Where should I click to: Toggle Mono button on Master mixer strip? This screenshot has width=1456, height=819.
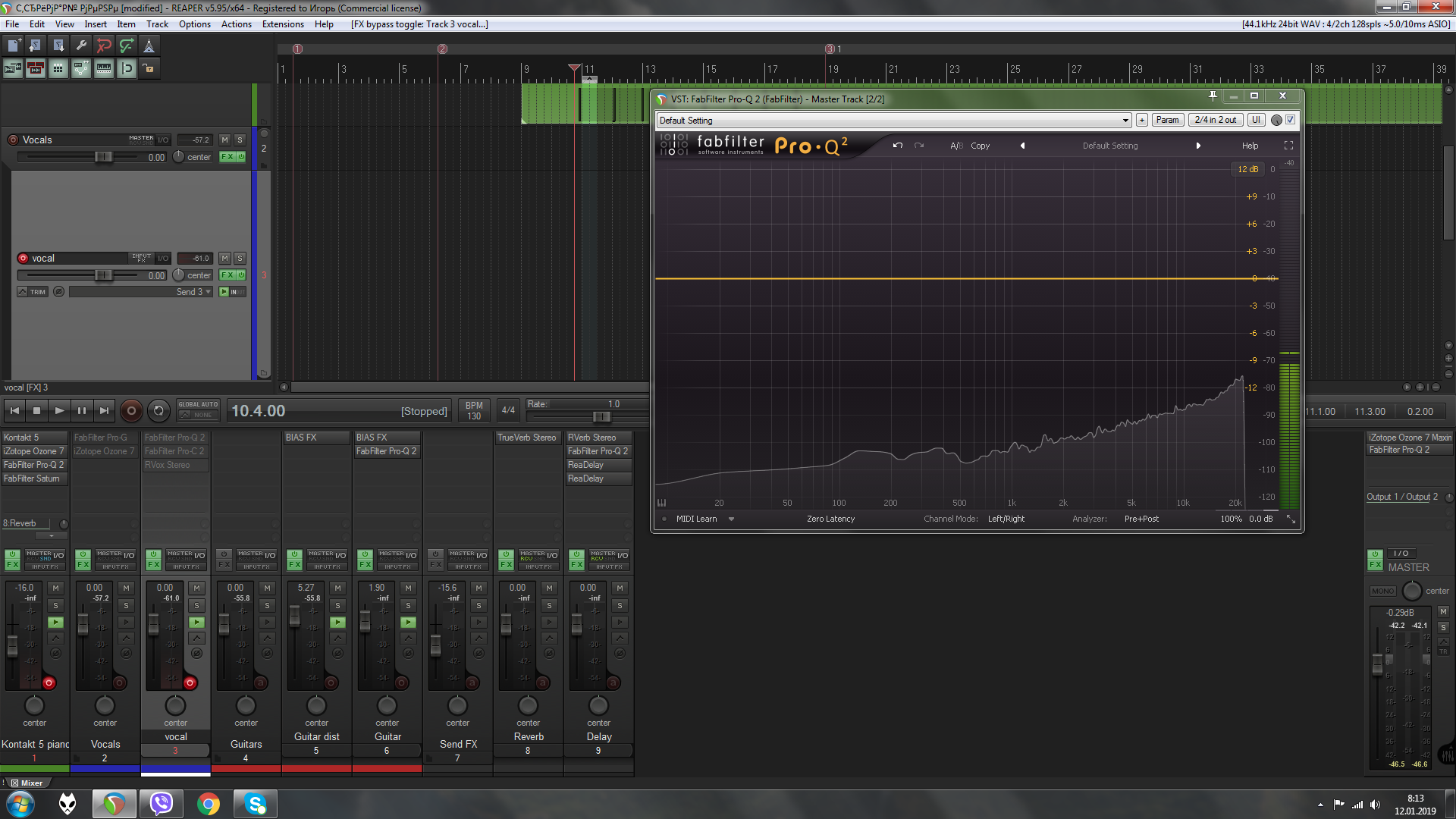pyautogui.click(x=1382, y=591)
